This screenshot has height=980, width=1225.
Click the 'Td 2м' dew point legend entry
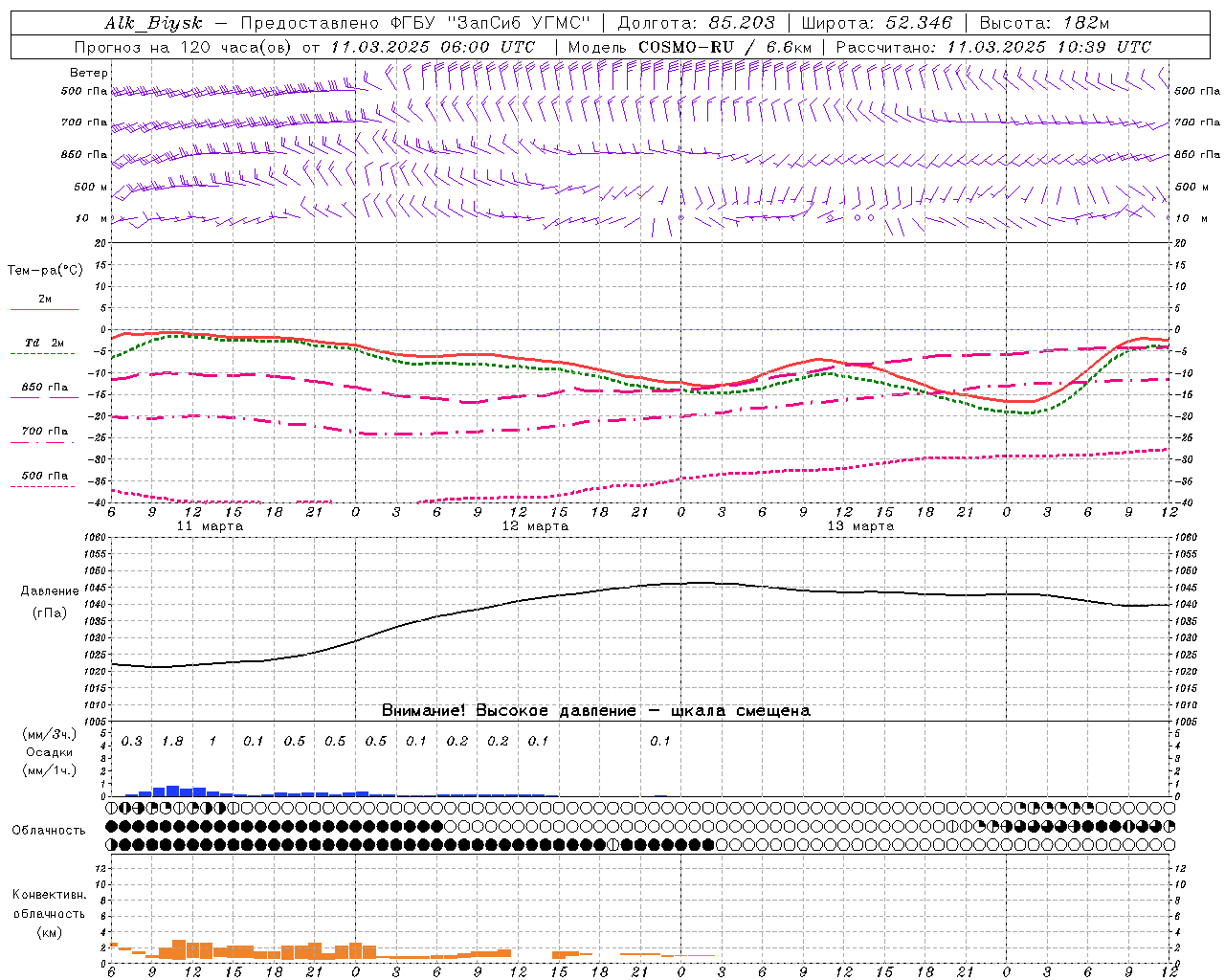pyautogui.click(x=45, y=343)
